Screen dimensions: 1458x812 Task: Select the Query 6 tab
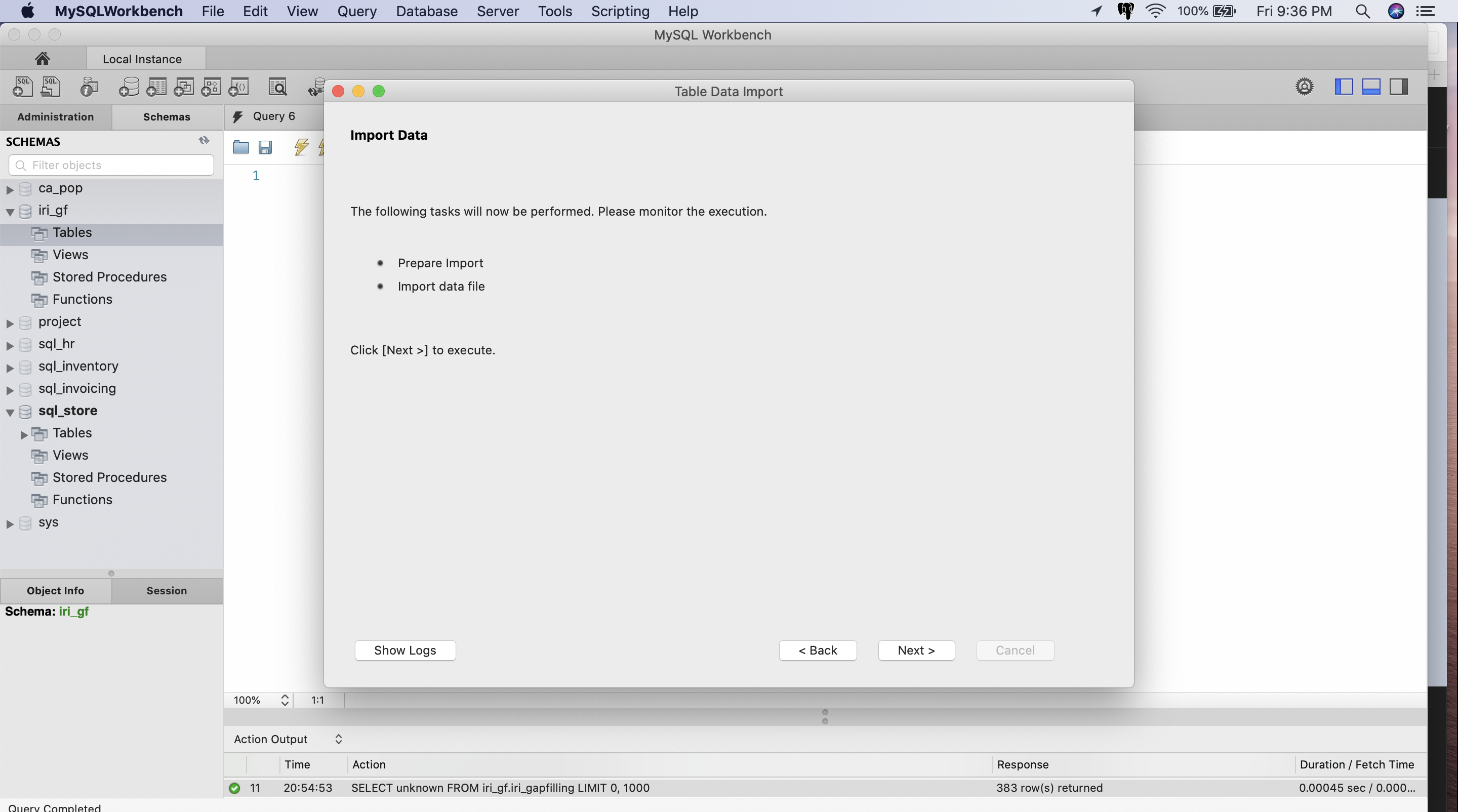pyautogui.click(x=273, y=116)
